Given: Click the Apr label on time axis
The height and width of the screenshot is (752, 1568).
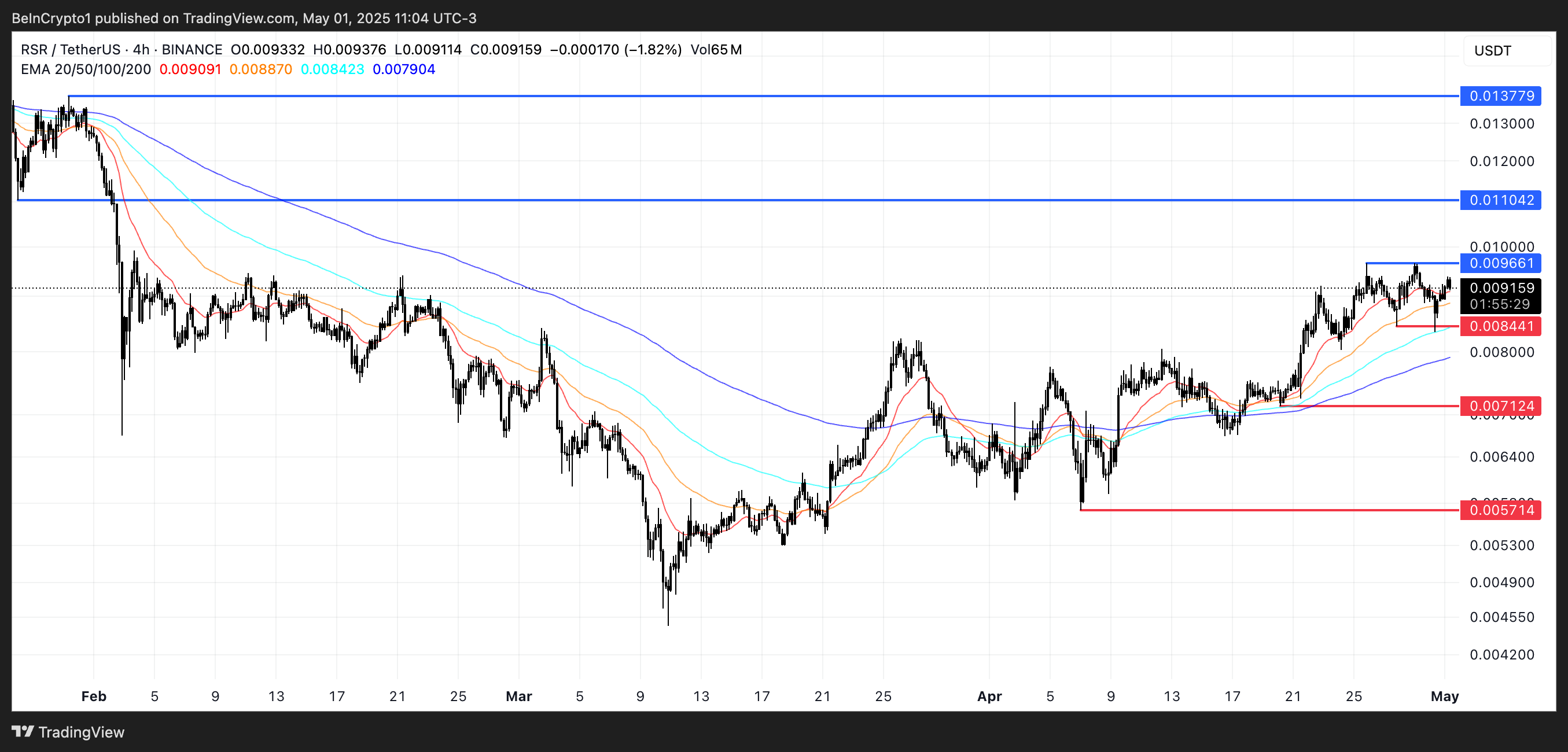Looking at the screenshot, I should pyautogui.click(x=989, y=696).
